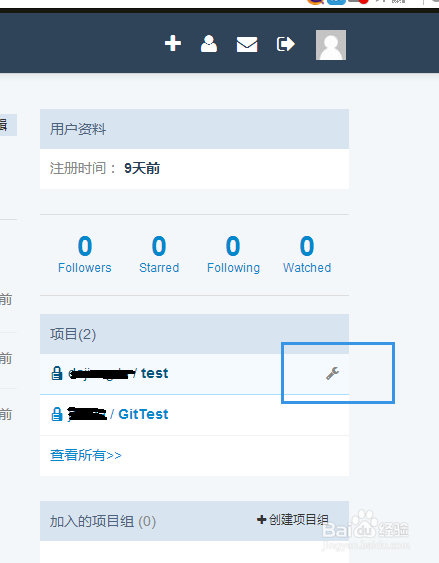Click the lock icon beside GitTest project
The height and width of the screenshot is (563, 439).
point(57,414)
